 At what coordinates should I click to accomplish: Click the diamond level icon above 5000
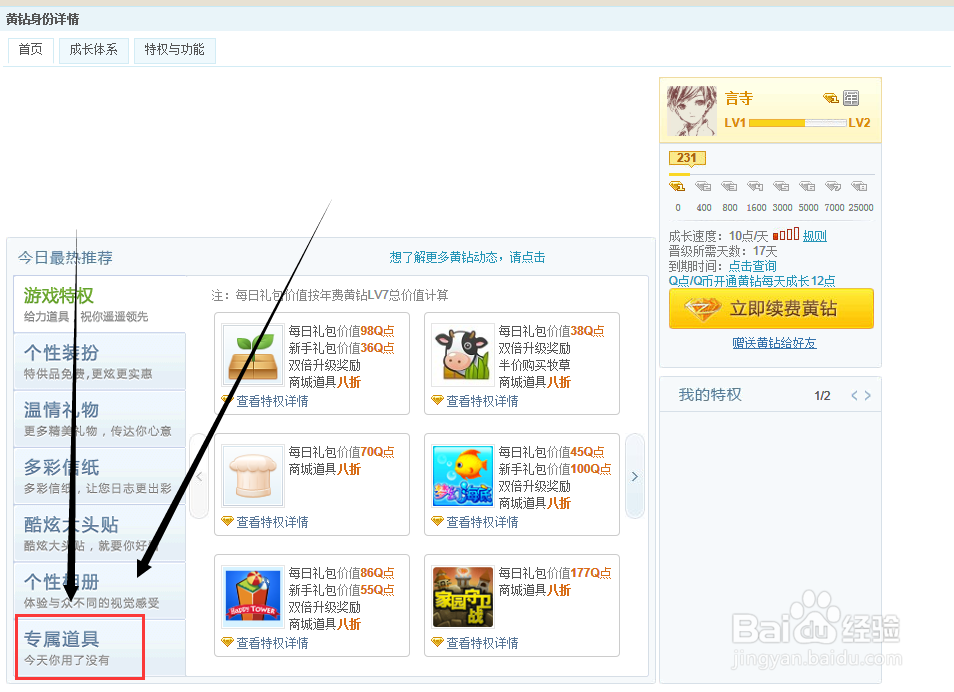808,186
